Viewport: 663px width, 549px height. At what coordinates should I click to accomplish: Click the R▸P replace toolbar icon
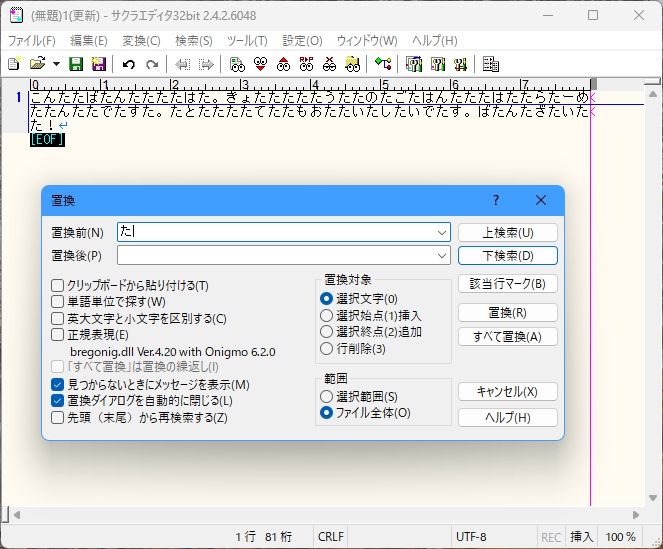coord(306,64)
